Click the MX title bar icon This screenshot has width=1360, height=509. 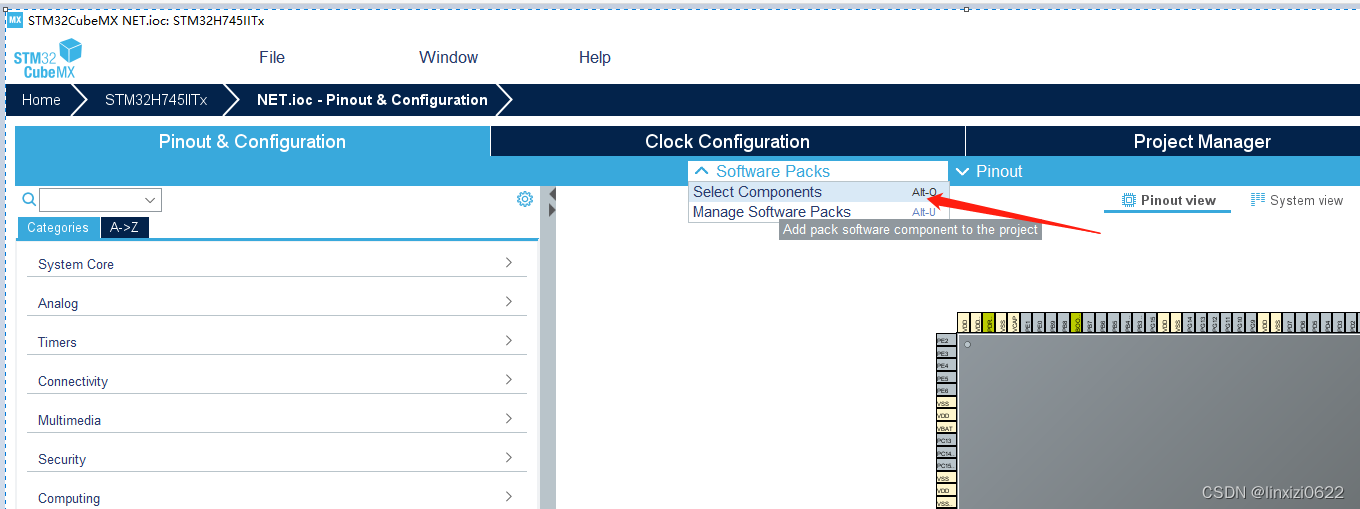click(15, 20)
